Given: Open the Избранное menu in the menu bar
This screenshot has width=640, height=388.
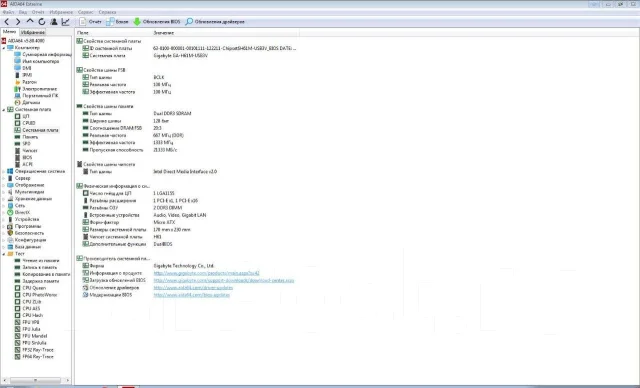Looking at the screenshot, I should tap(61, 12).
